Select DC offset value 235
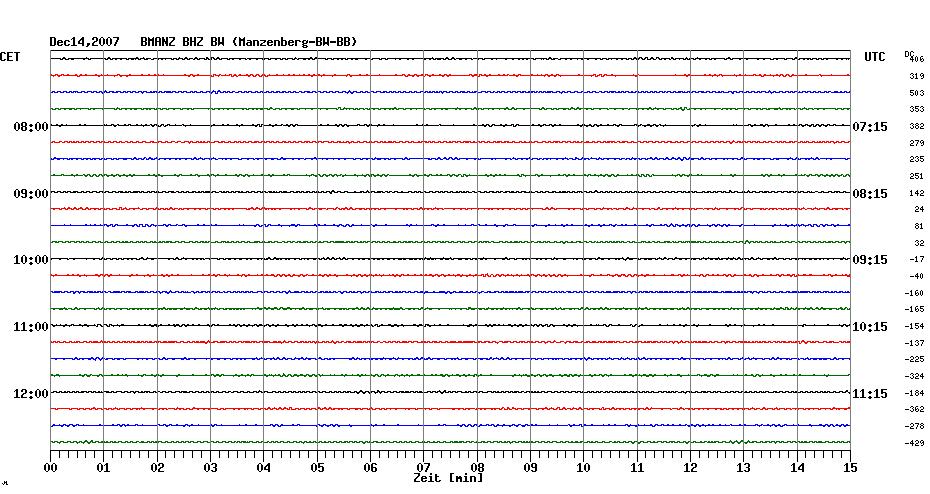The image size is (930, 494). [917, 160]
